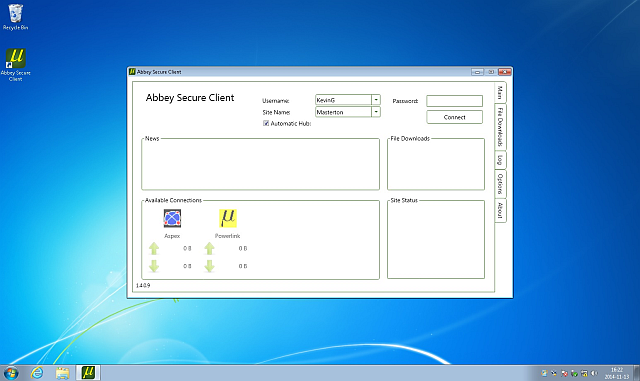Expand the Username dropdown
640x381 pixels.
376,100
